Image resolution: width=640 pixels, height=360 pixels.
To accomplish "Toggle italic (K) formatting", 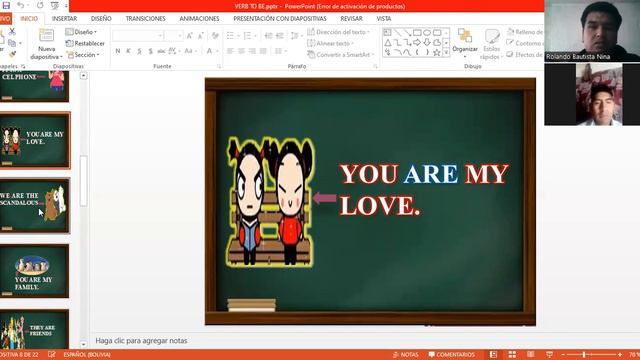I will click(128, 51).
